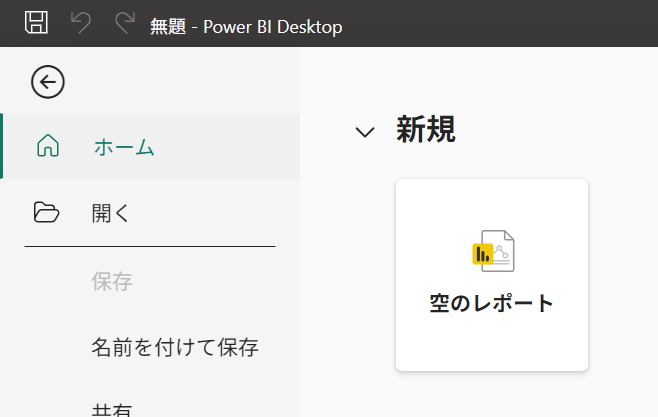This screenshot has height=417, width=658.
Task: Open the 共有 menu entry
Action: [x=112, y=409]
